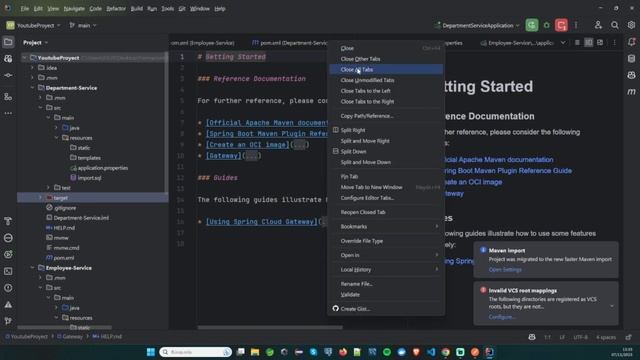Debug DepartmentServiceApplication with bug icon
This screenshot has height=360, width=640.
(x=547, y=25)
